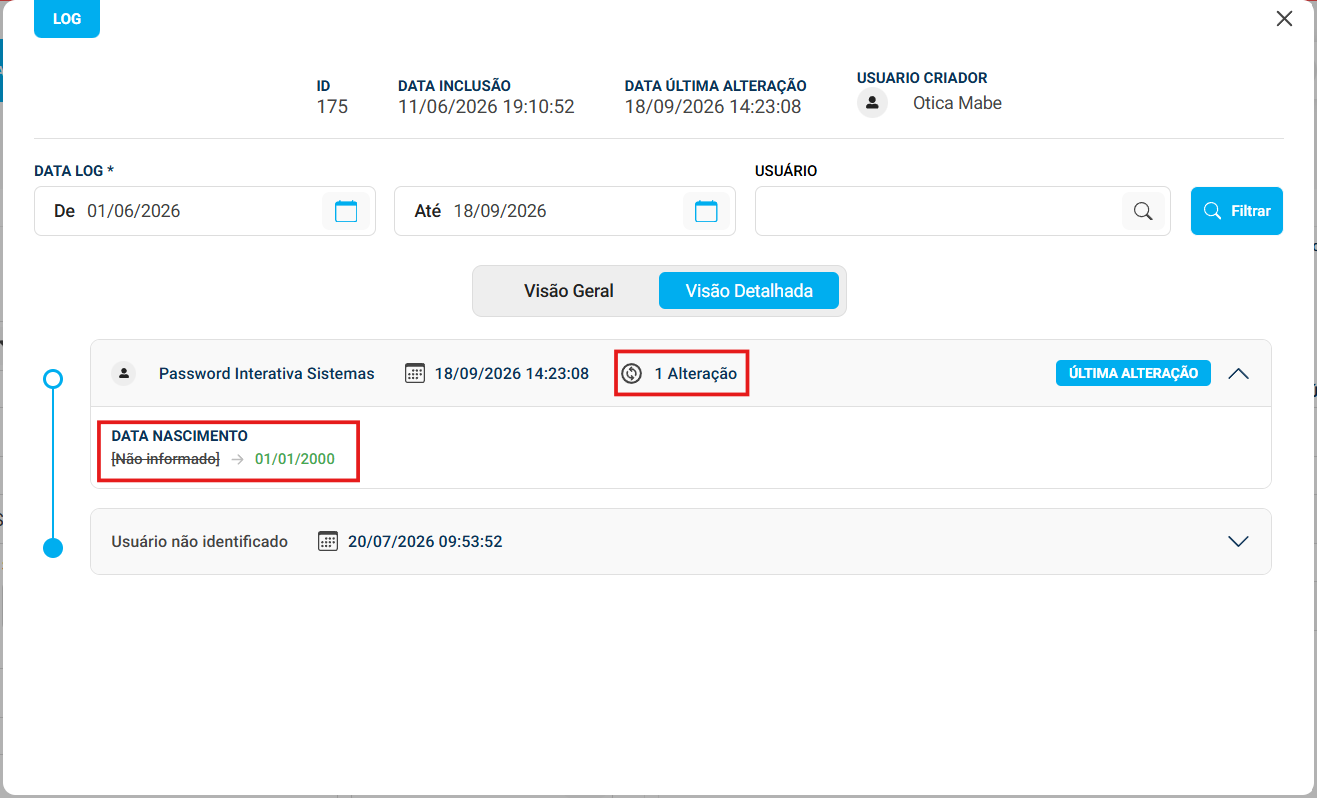Screen dimensions: 1317x798
Task: Click the Otica Mabe user avatar icon
Action: [873, 103]
